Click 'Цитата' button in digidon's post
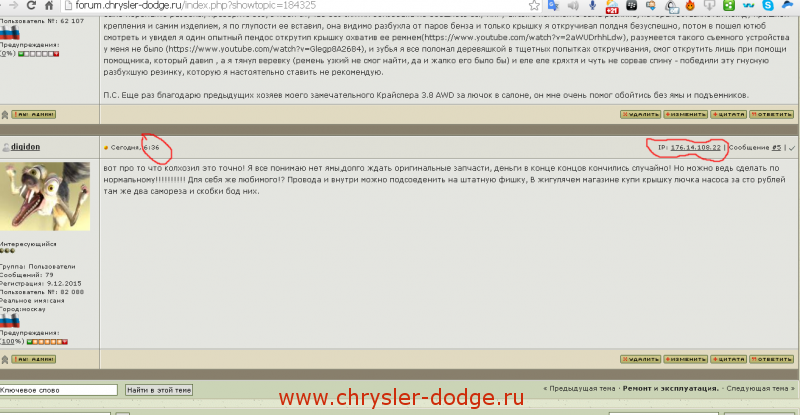This screenshot has width=800, height=415. (x=728, y=359)
